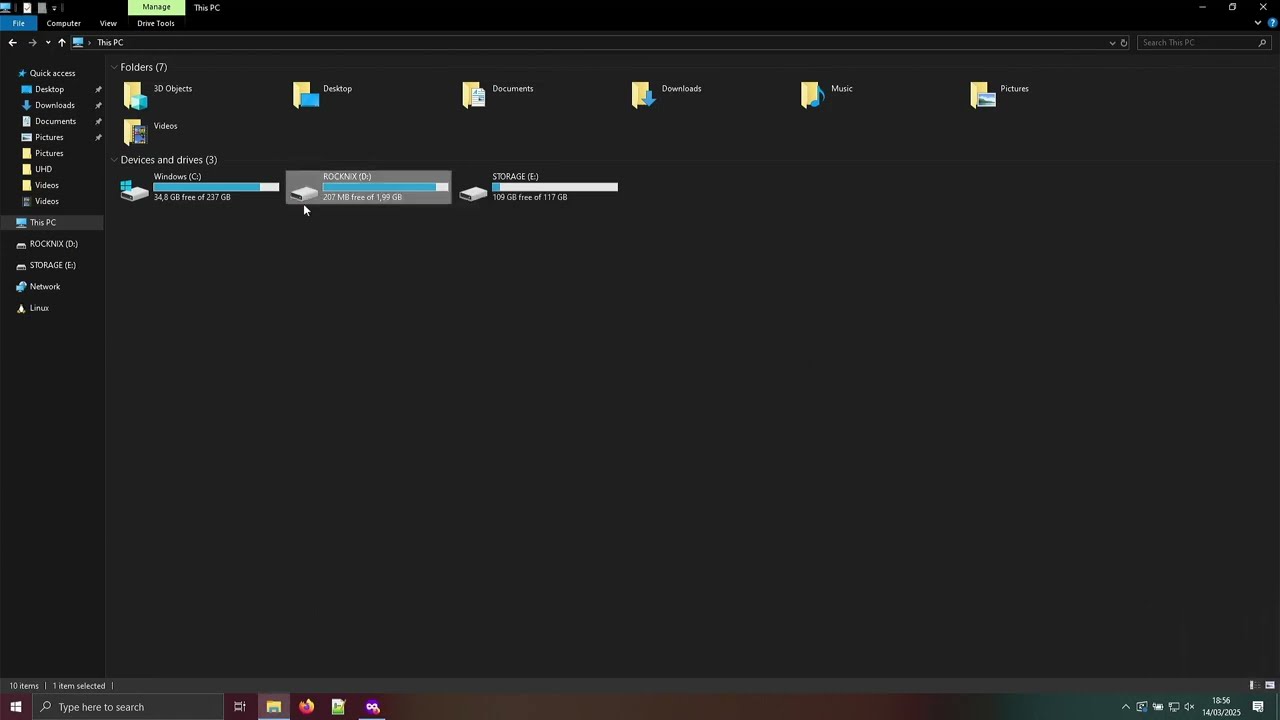This screenshot has height=720, width=1280.
Task: Refresh the This PC view
Action: coord(1124,43)
